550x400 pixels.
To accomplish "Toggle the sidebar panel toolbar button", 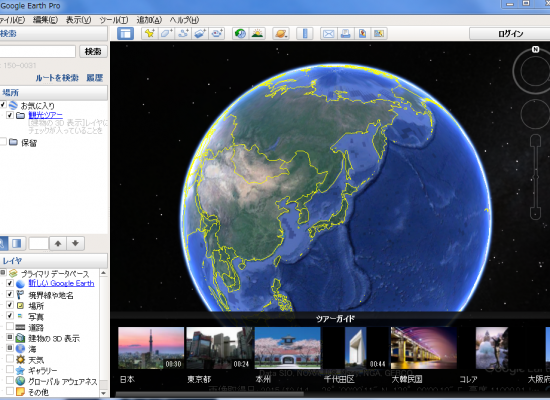I will (x=125, y=34).
